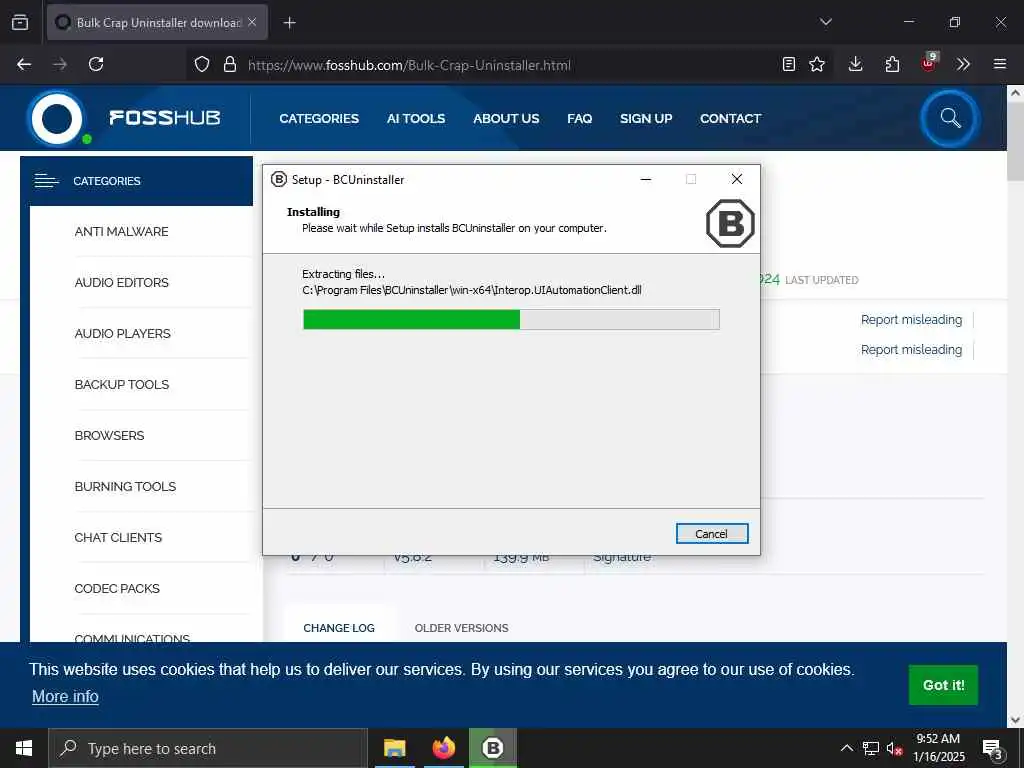Open CODEC PACKS category

[x=117, y=588]
